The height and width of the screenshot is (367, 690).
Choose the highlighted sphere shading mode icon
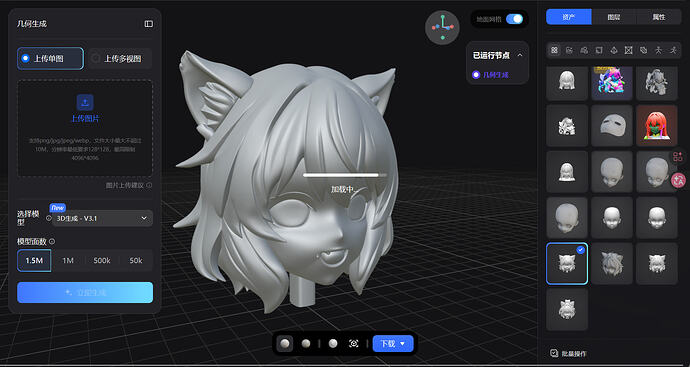click(x=286, y=343)
